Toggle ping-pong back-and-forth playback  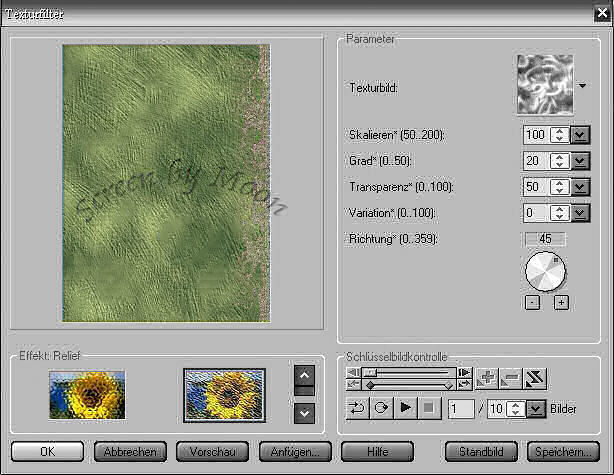pos(356,408)
